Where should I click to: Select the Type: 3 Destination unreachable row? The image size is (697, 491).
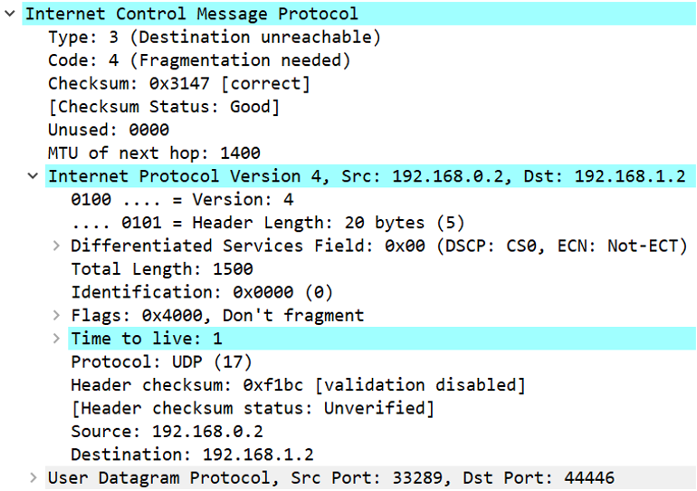(x=214, y=38)
